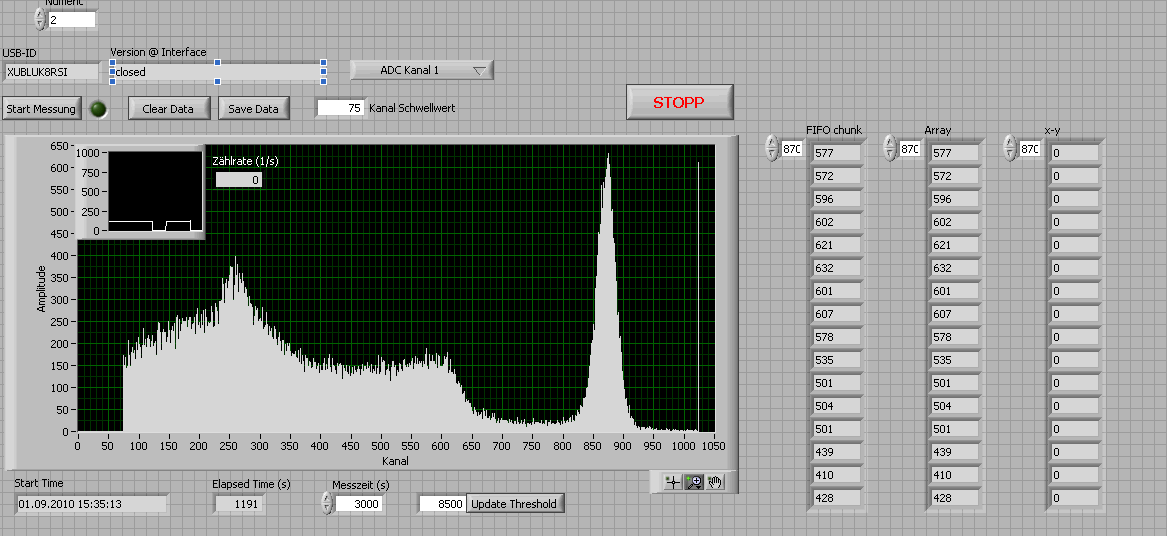Click the Numeric stepper arrows at top

click(x=40, y=19)
